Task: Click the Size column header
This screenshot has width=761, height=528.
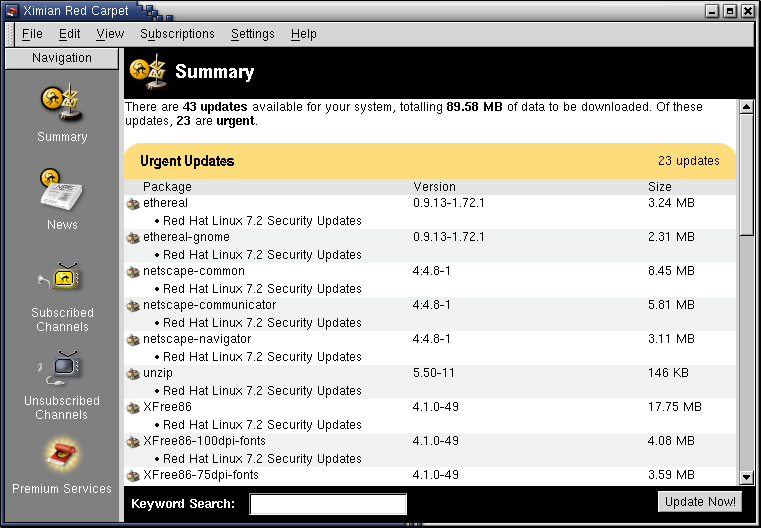Action: click(660, 187)
